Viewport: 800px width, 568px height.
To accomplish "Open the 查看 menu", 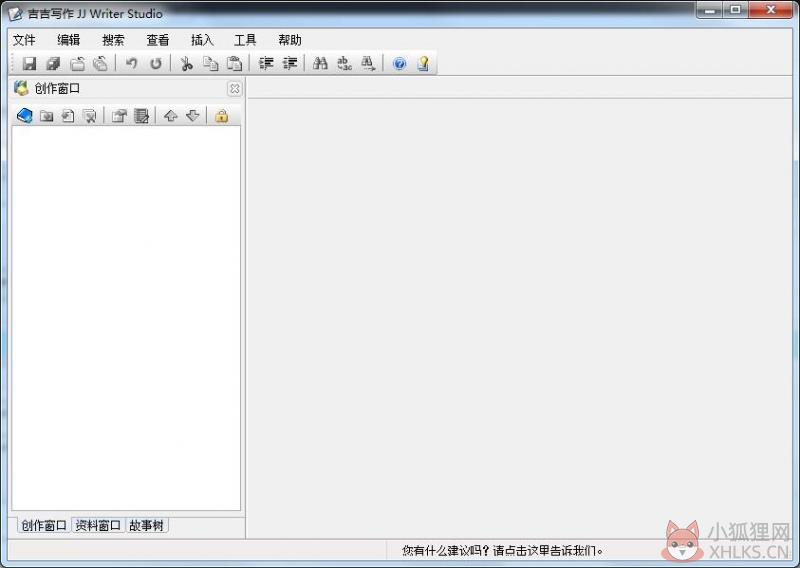I will (158, 40).
